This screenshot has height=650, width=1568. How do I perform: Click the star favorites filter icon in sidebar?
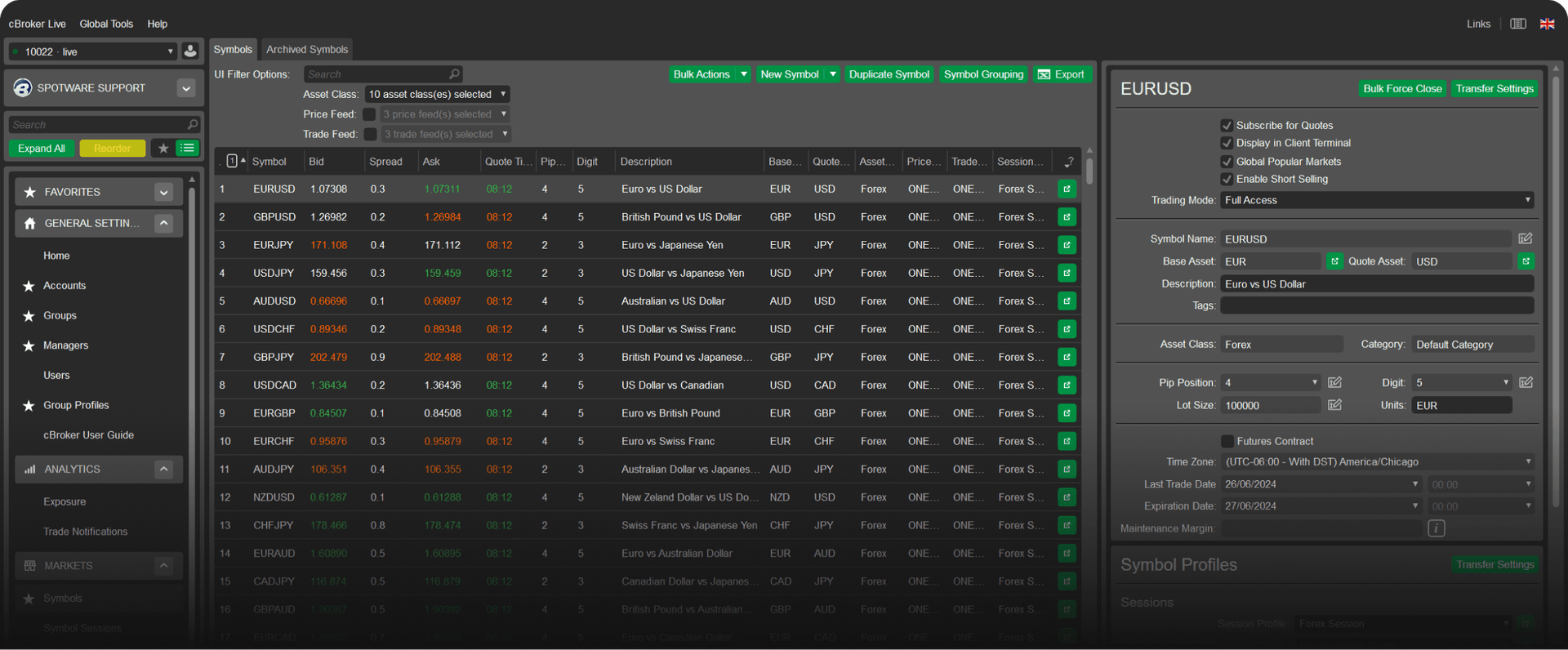click(163, 149)
